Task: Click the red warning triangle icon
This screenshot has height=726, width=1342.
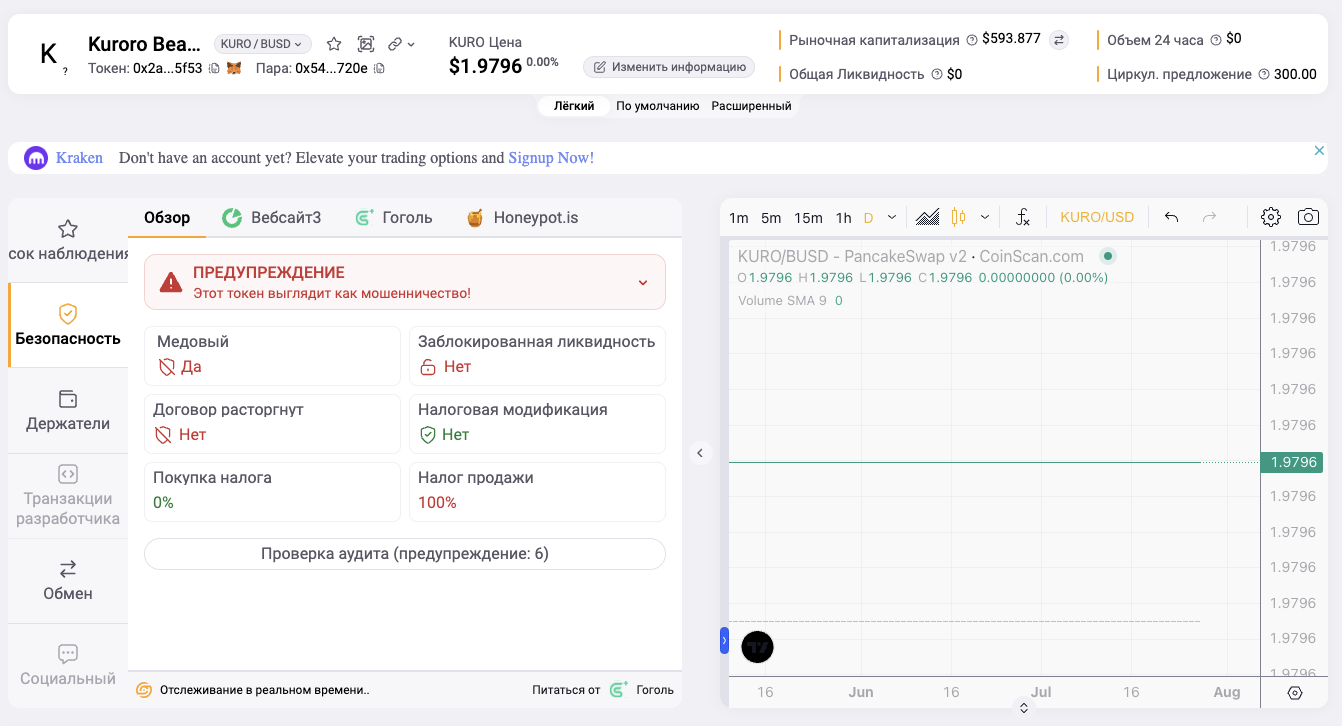Action: [171, 282]
